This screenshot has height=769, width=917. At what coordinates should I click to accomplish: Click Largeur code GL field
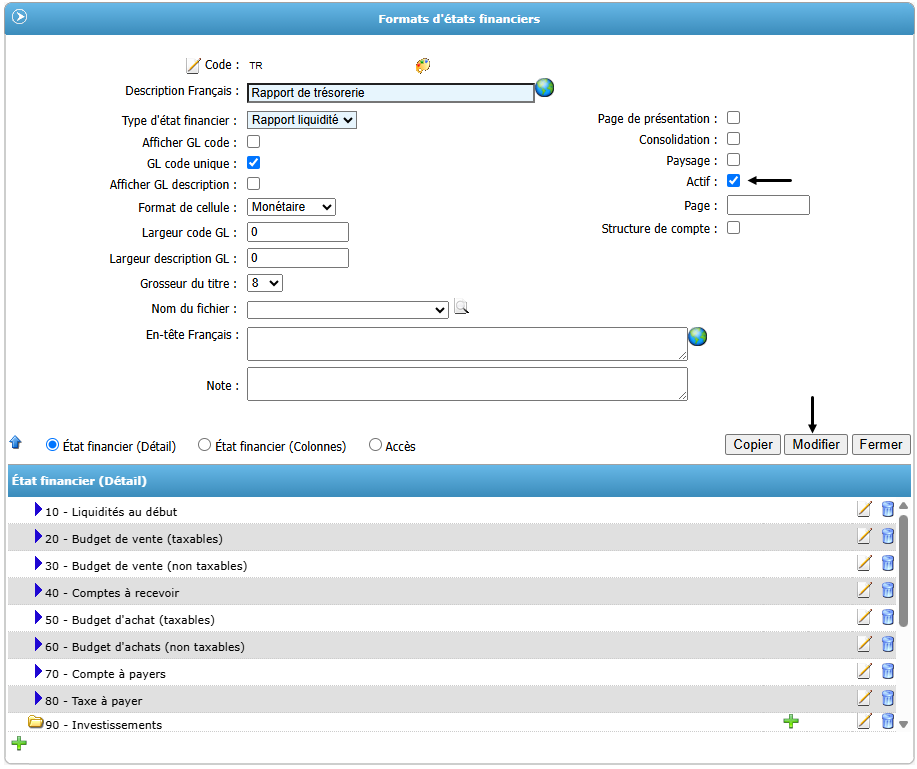298,232
